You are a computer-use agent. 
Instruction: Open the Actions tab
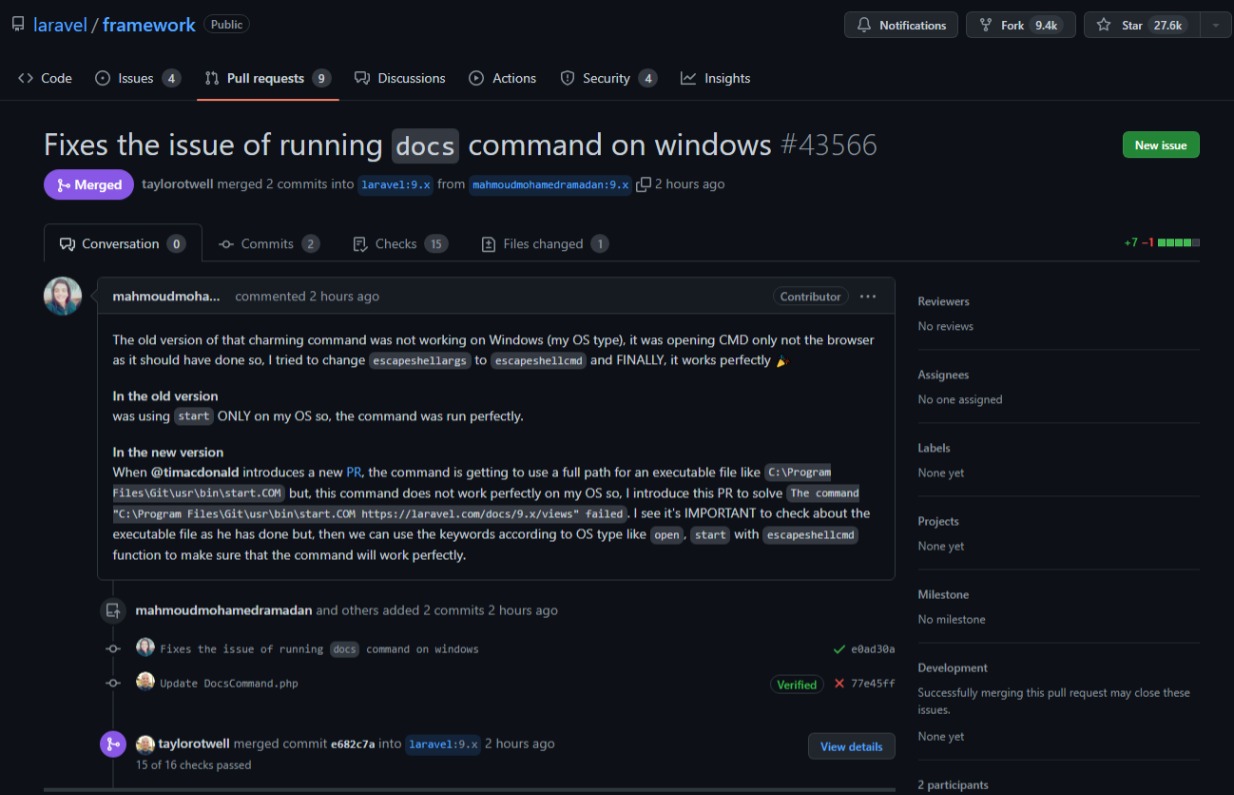(503, 78)
